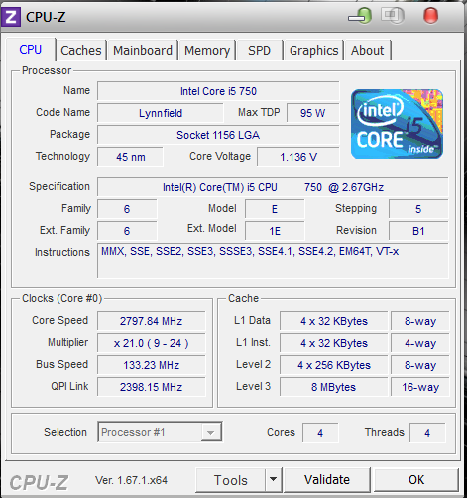Select the SPD tab
470x498 pixels.
coord(259,51)
